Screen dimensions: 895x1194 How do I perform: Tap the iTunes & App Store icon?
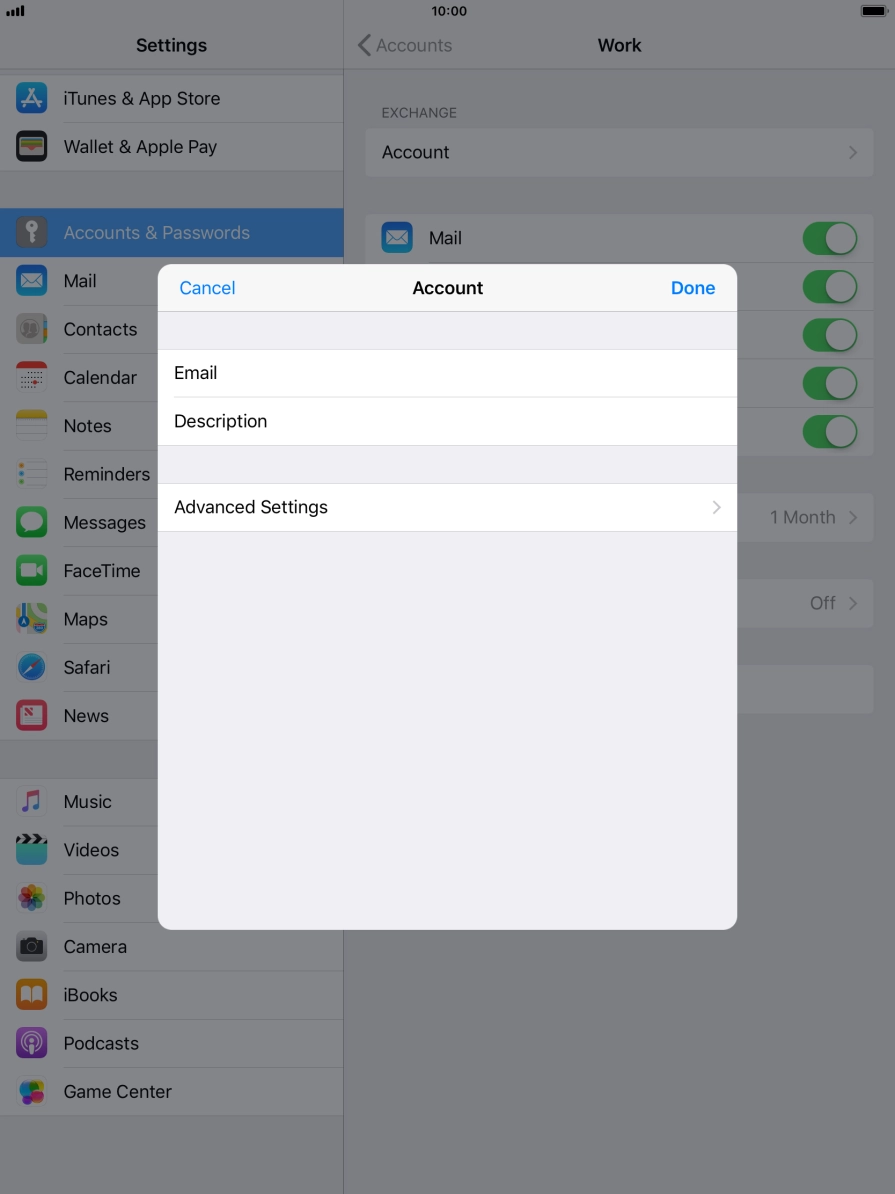[31, 98]
